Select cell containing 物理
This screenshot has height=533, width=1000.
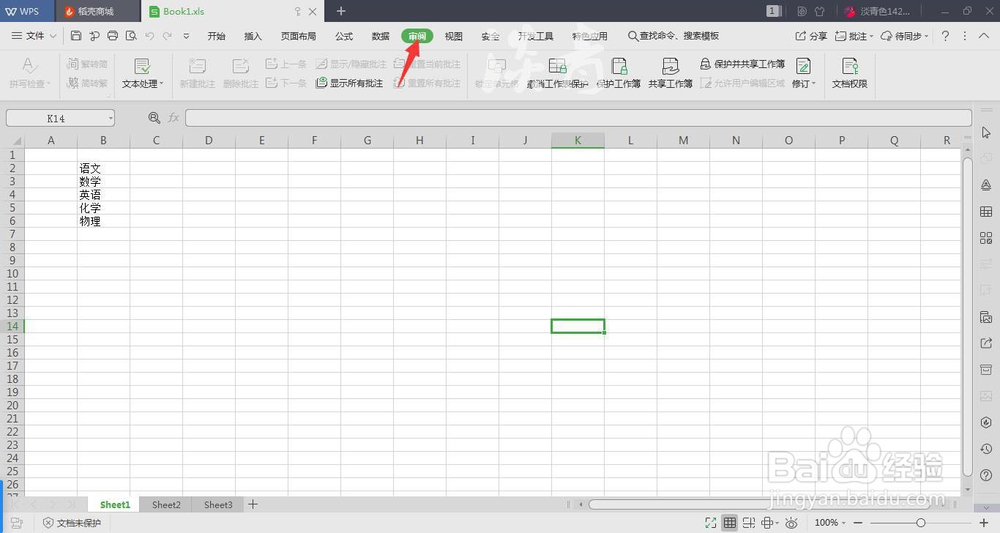pos(103,221)
